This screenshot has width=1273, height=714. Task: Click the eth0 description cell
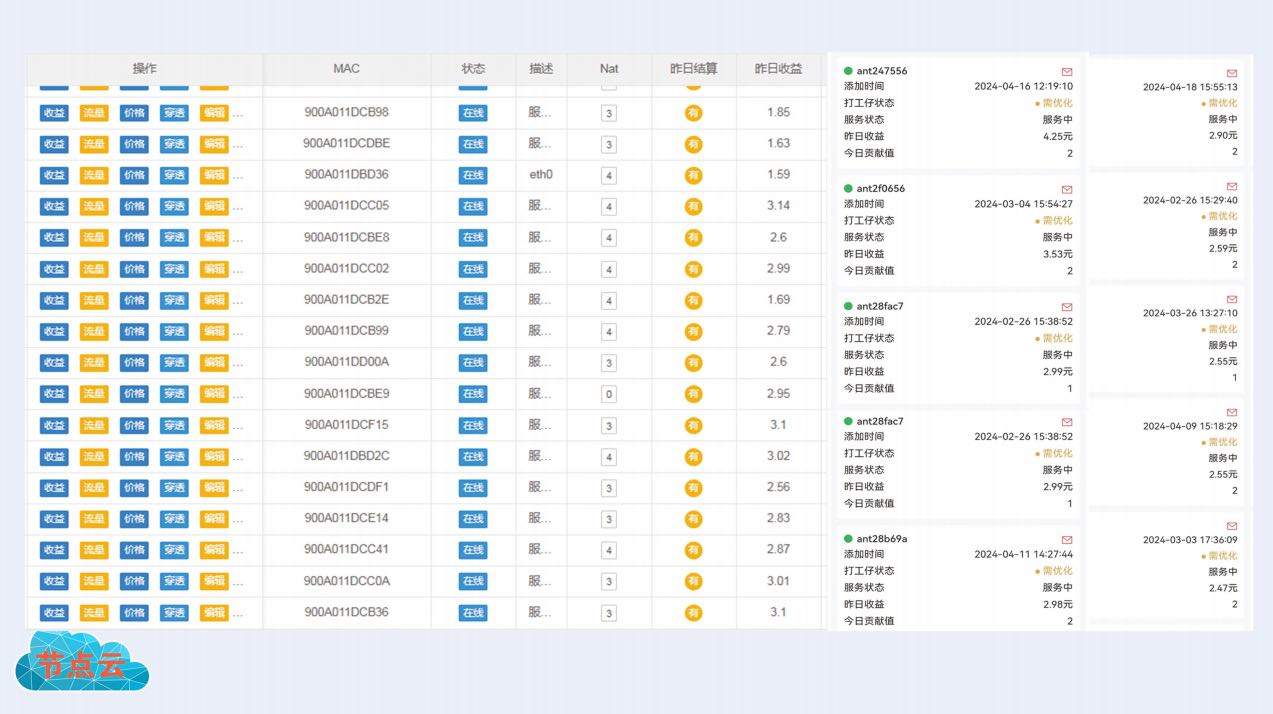[541, 175]
